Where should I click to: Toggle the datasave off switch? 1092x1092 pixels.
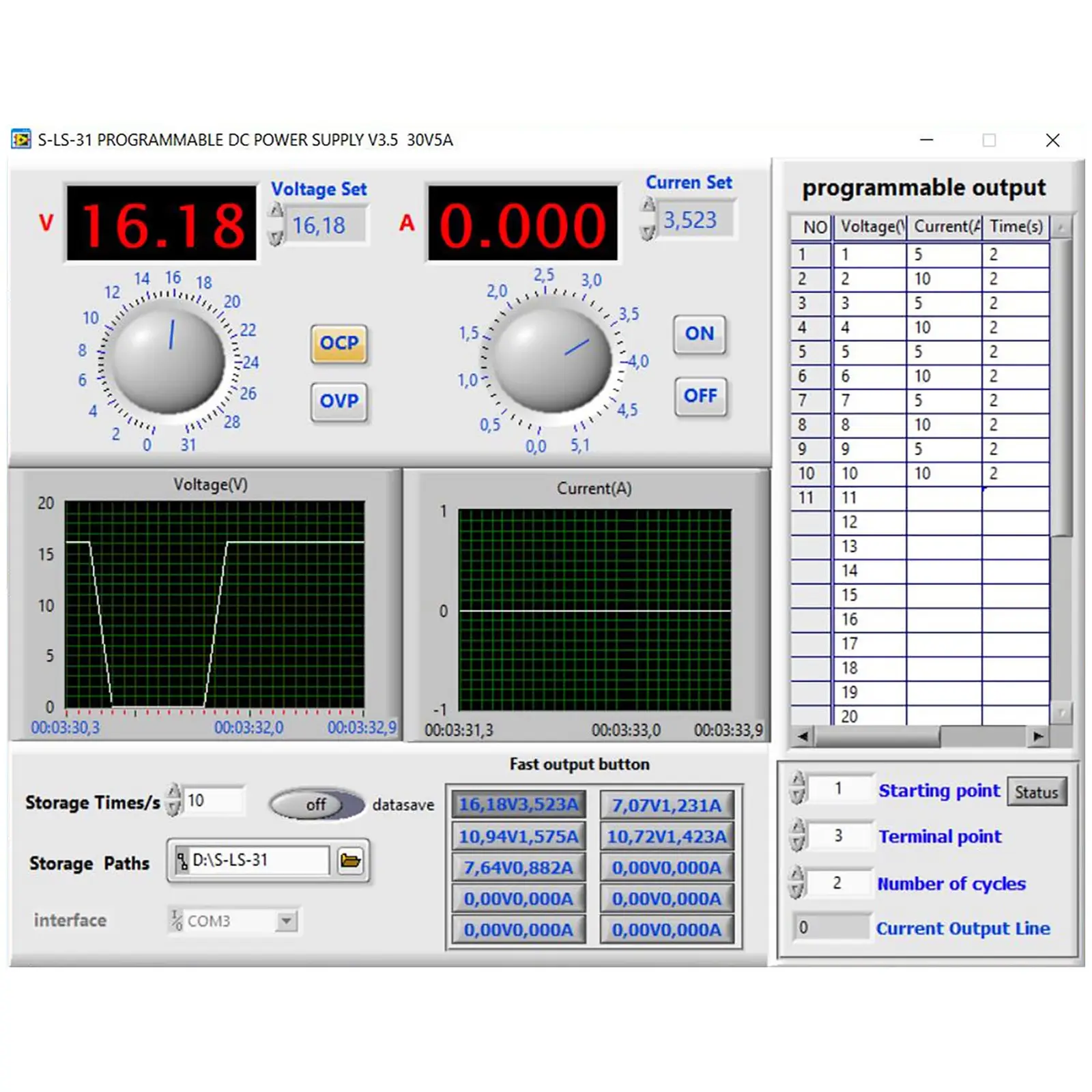pyautogui.click(x=316, y=805)
